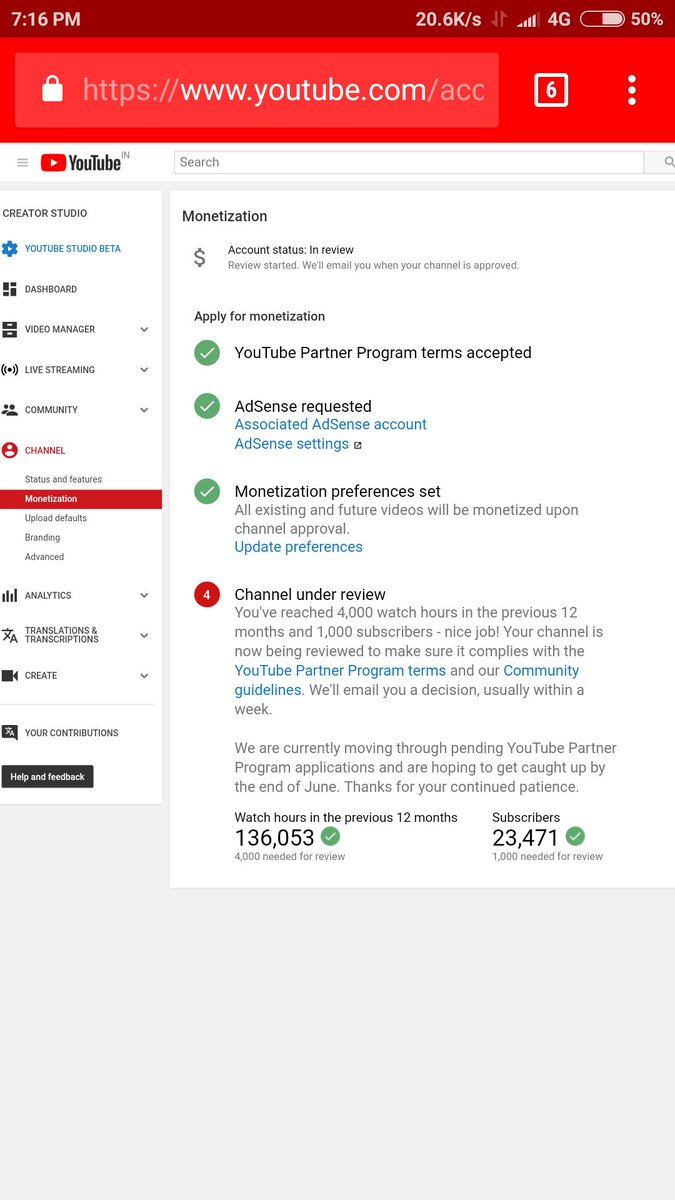Tap the 4G signal indicator
Viewport: 675px width, 1200px height.
(559, 19)
